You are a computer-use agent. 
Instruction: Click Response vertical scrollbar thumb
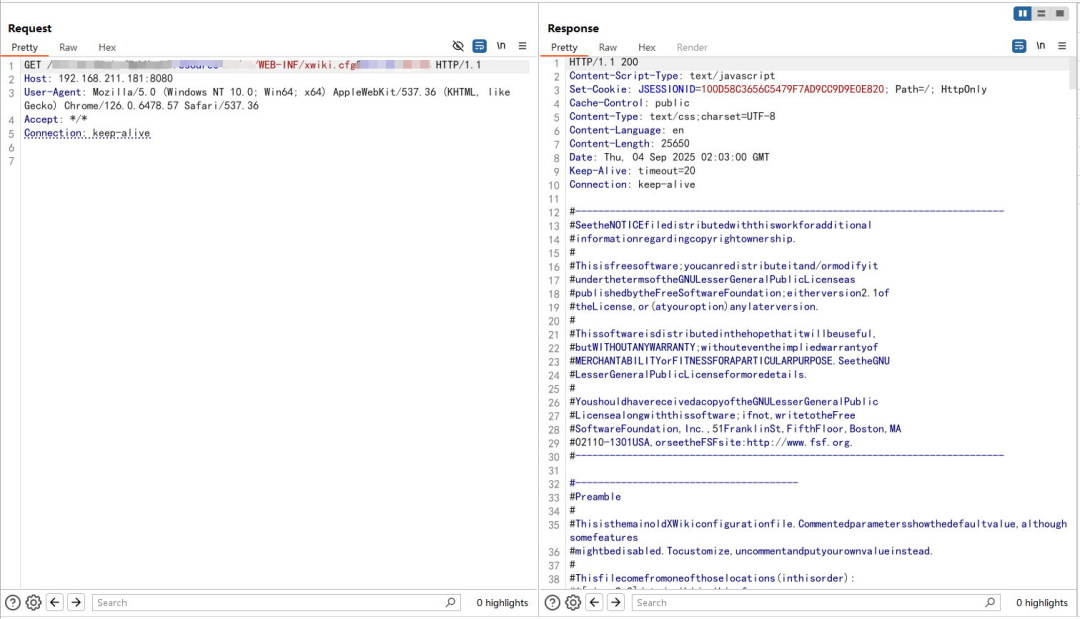(1072, 73)
